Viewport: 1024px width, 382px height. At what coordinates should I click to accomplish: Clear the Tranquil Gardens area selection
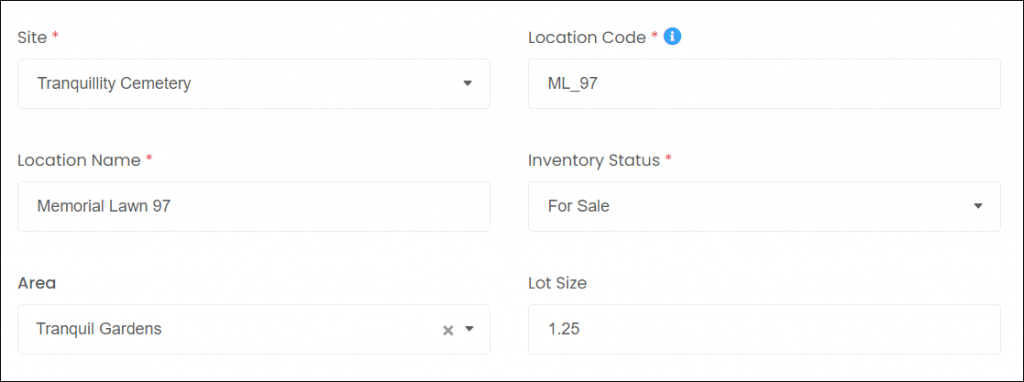[448, 330]
